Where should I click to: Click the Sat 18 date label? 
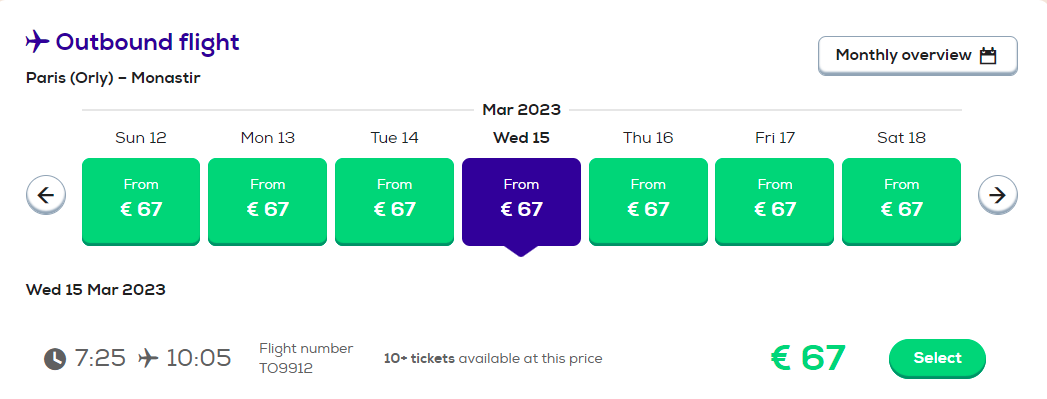point(901,138)
